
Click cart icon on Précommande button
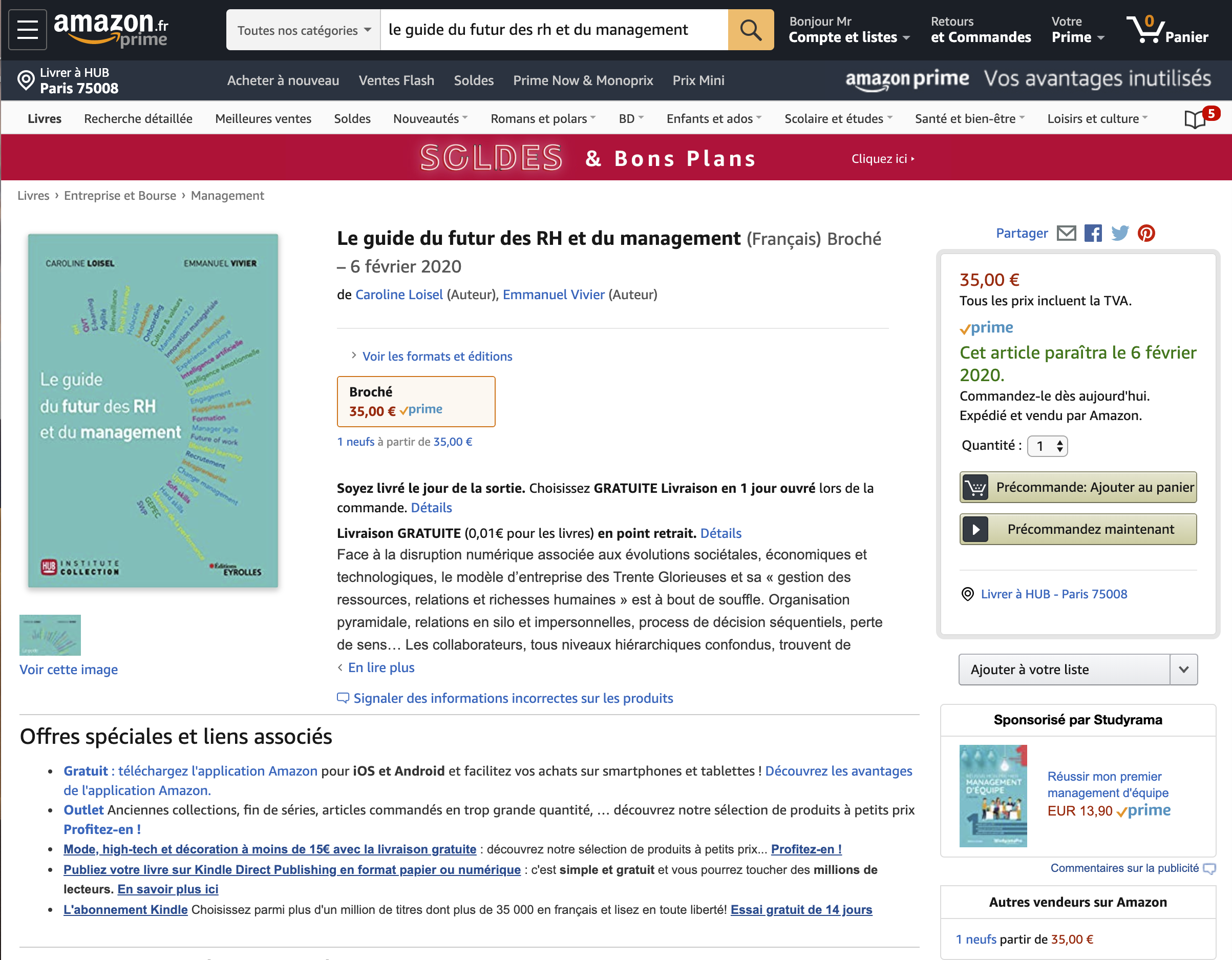coord(975,487)
